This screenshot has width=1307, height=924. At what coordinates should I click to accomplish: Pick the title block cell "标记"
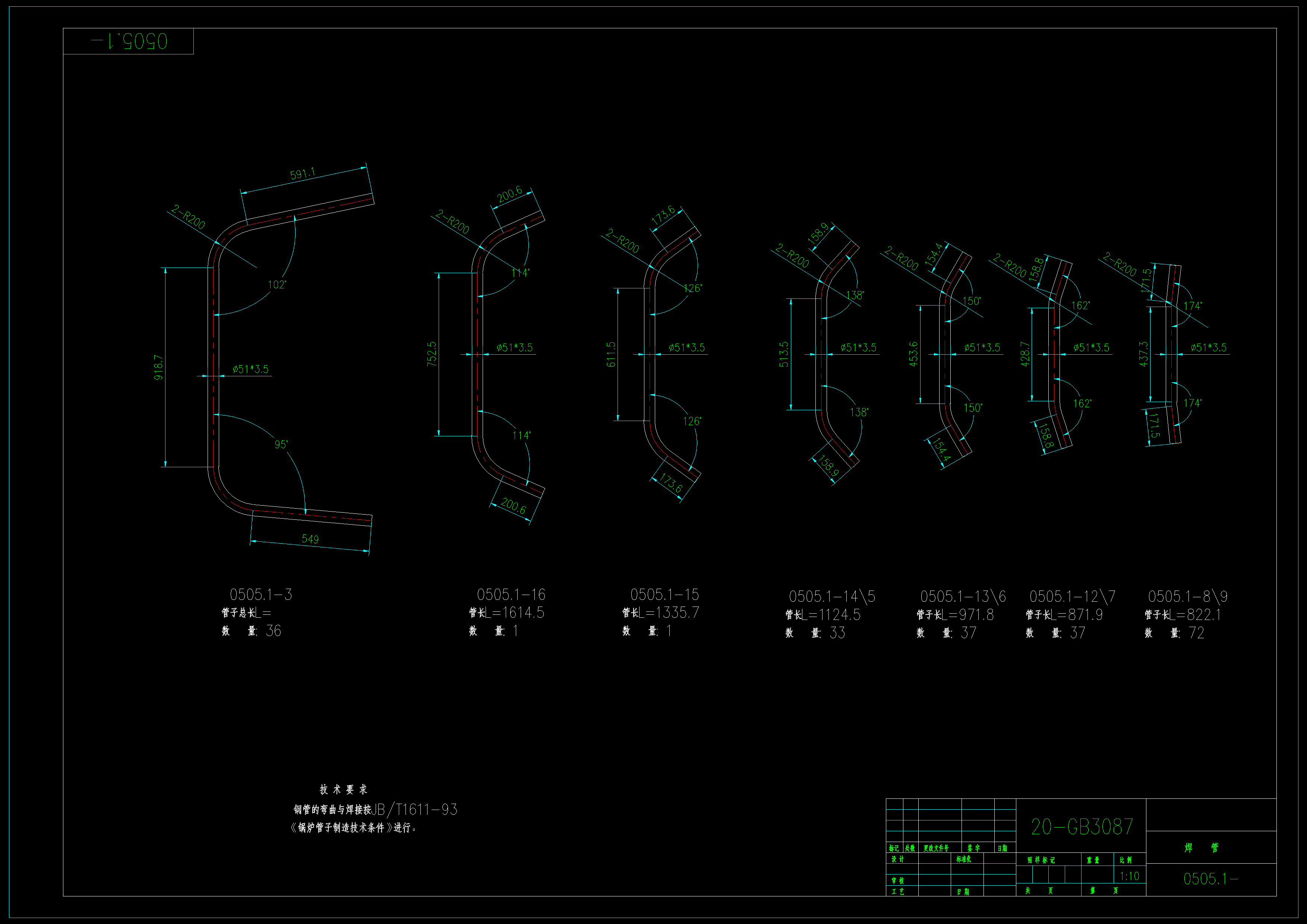(894, 848)
